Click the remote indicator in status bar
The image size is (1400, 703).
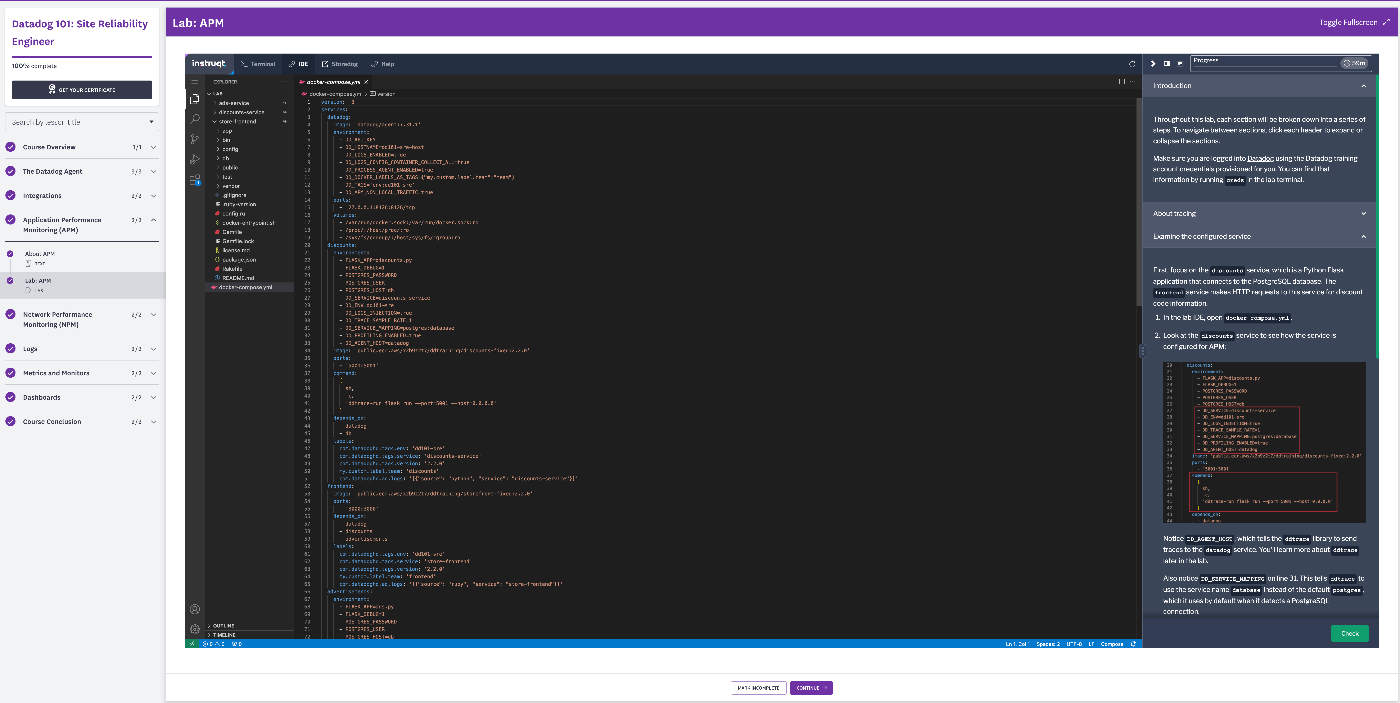[194, 643]
